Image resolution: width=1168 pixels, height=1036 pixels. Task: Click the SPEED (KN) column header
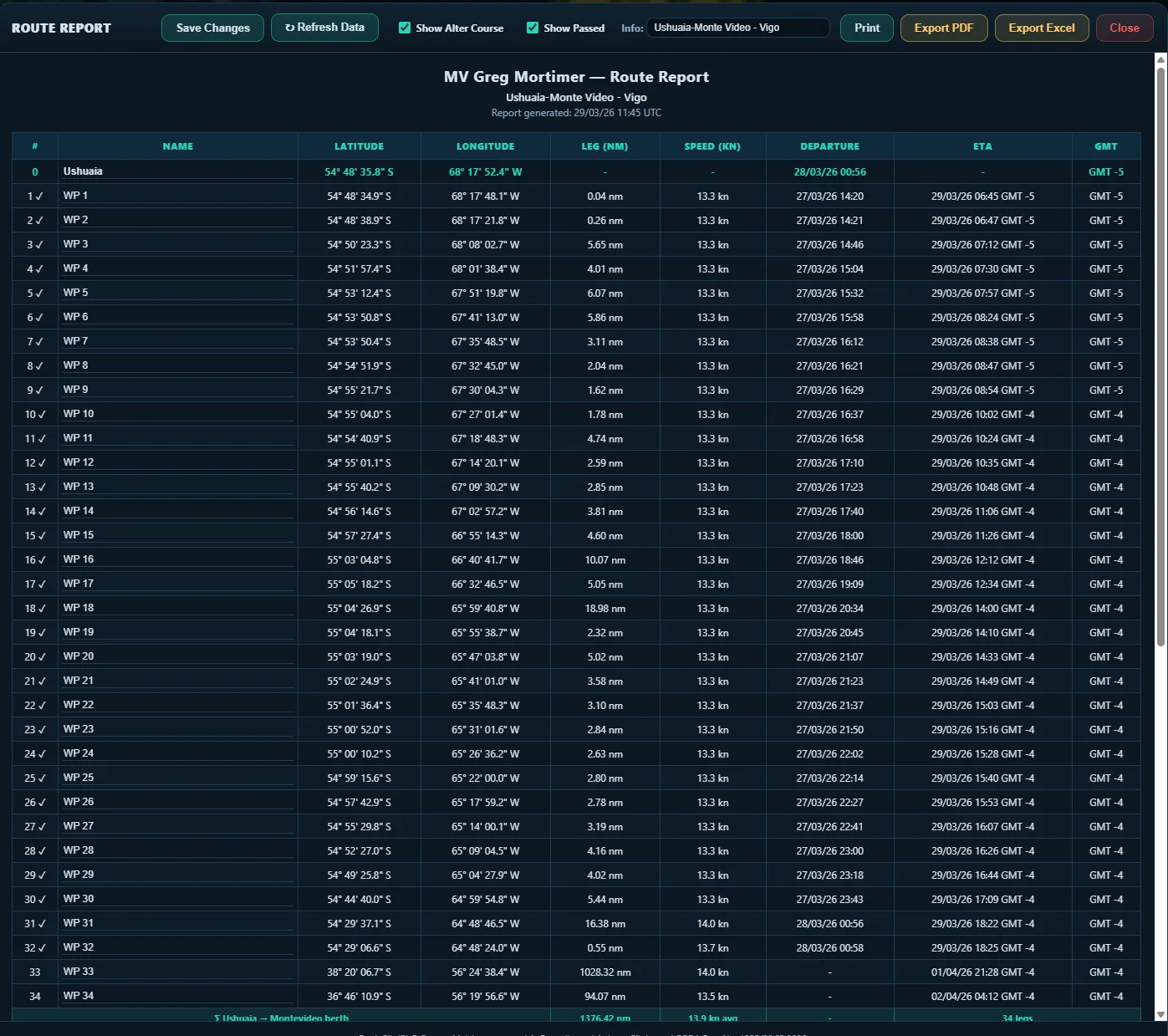click(712, 146)
